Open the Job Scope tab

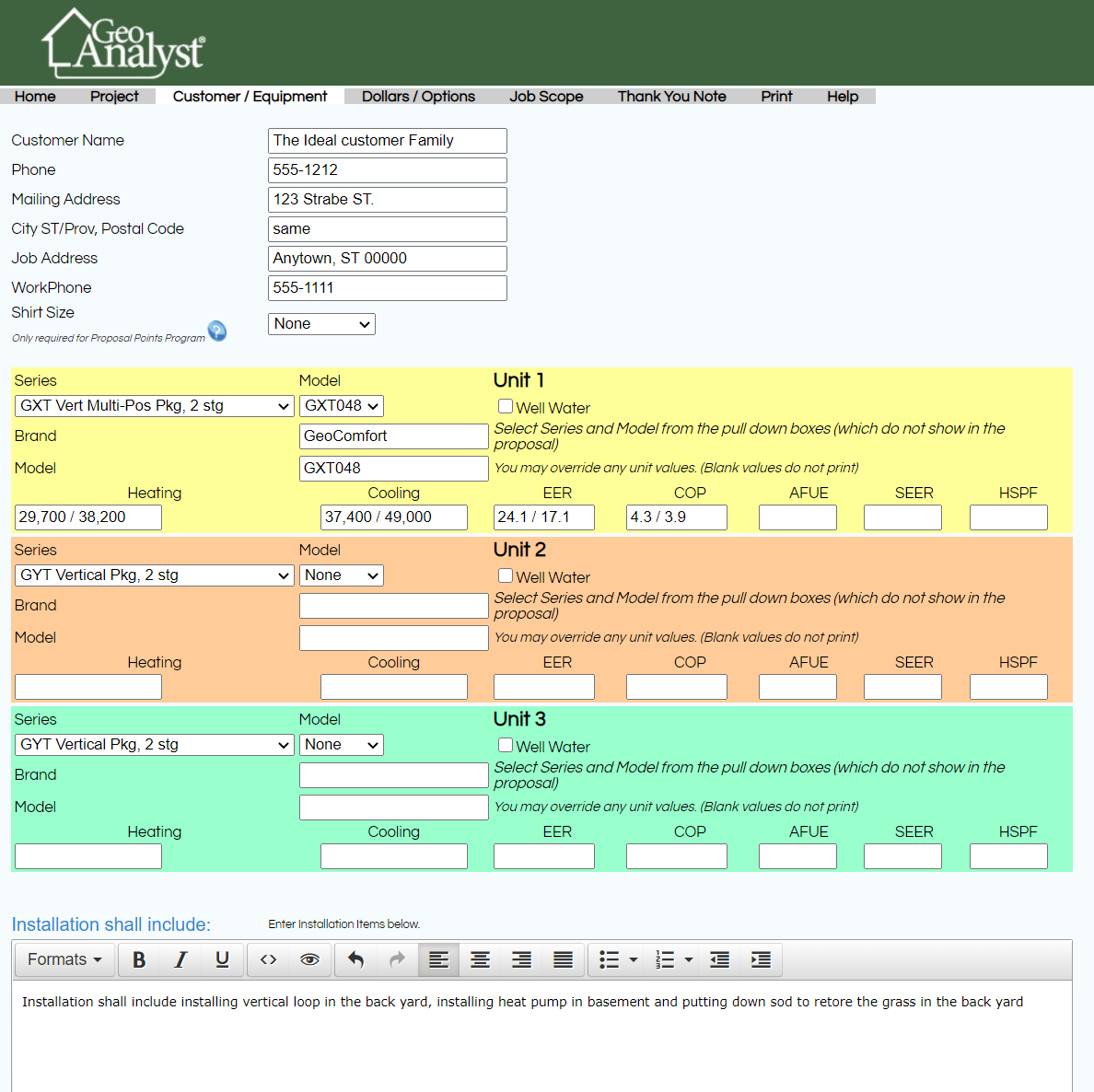pos(546,97)
